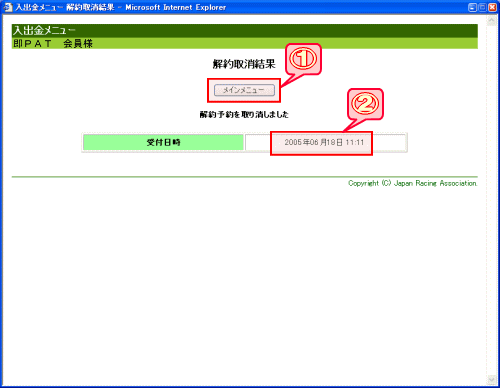Click the Copyright Japan Racing Association text

[413, 183]
